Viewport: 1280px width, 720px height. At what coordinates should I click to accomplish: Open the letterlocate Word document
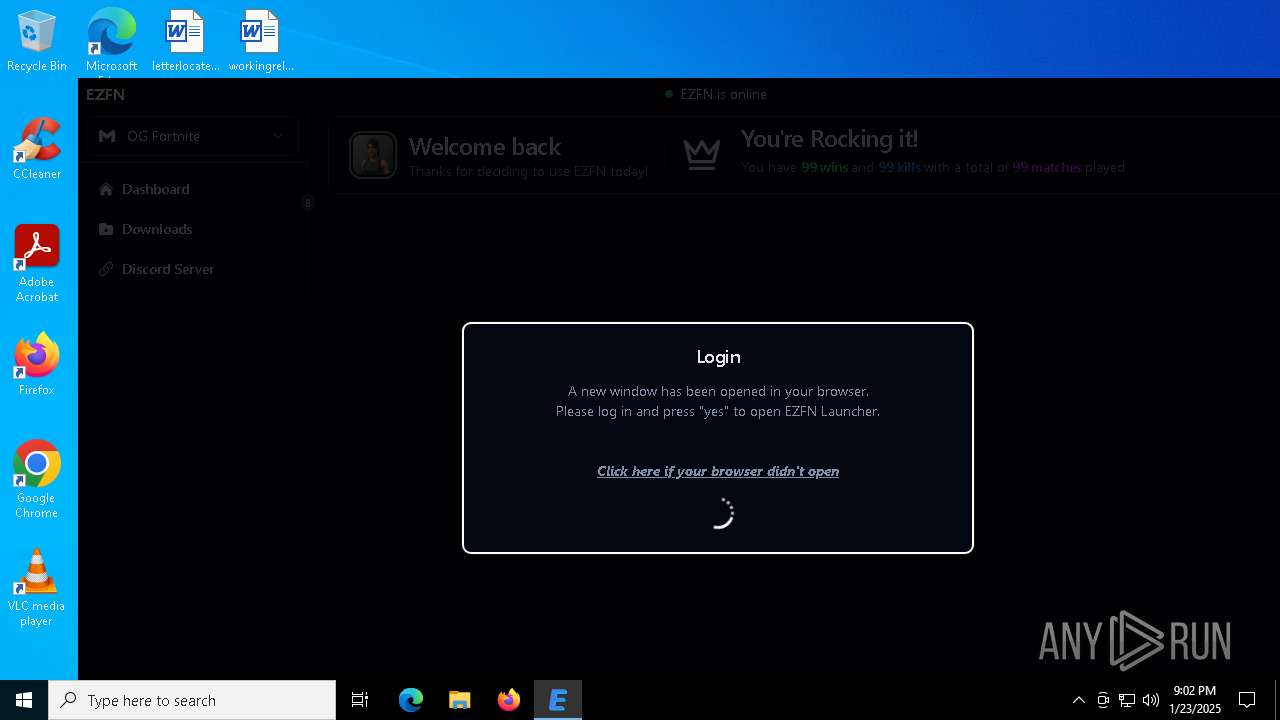coord(185,42)
